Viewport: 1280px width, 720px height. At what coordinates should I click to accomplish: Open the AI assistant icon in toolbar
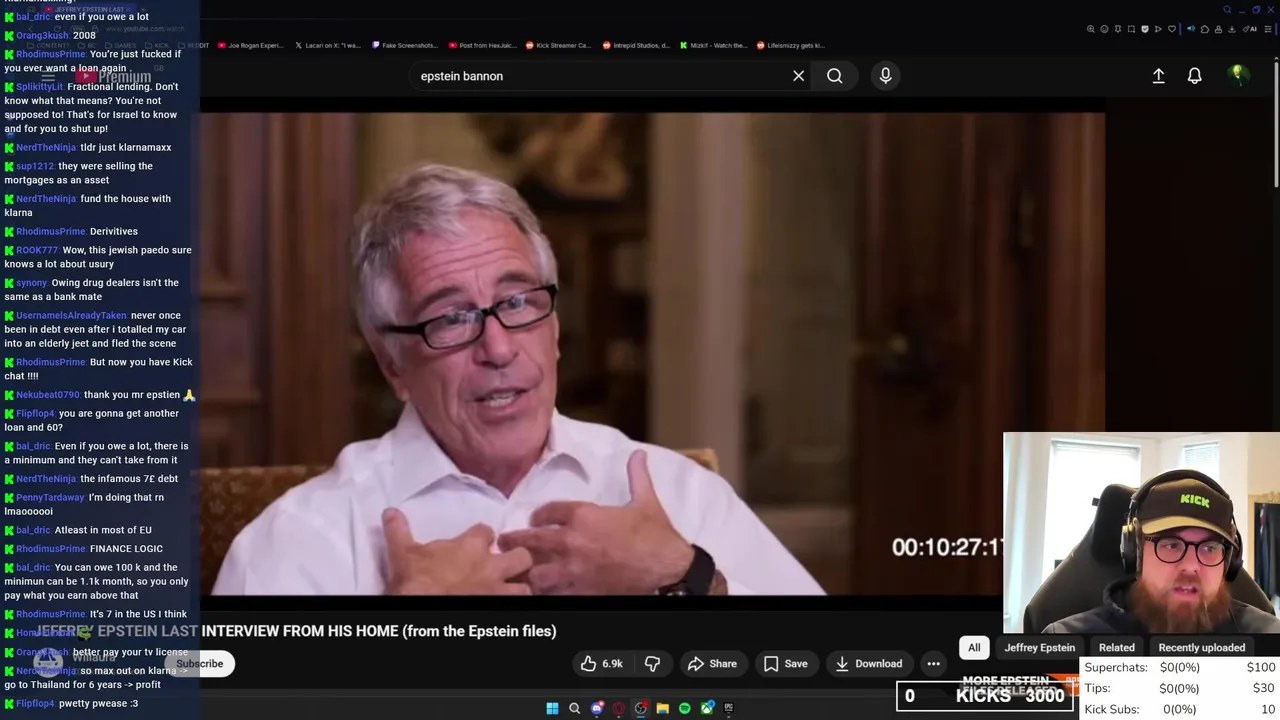(1250, 29)
